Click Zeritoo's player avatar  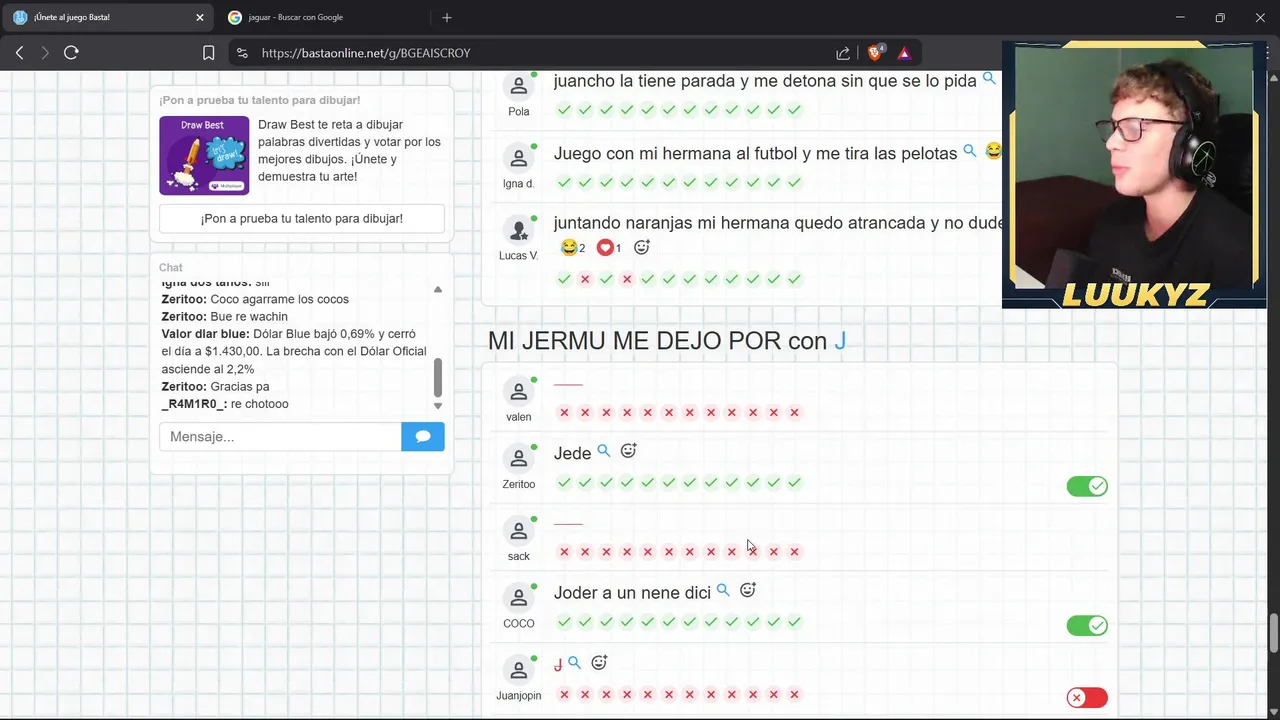click(x=518, y=459)
